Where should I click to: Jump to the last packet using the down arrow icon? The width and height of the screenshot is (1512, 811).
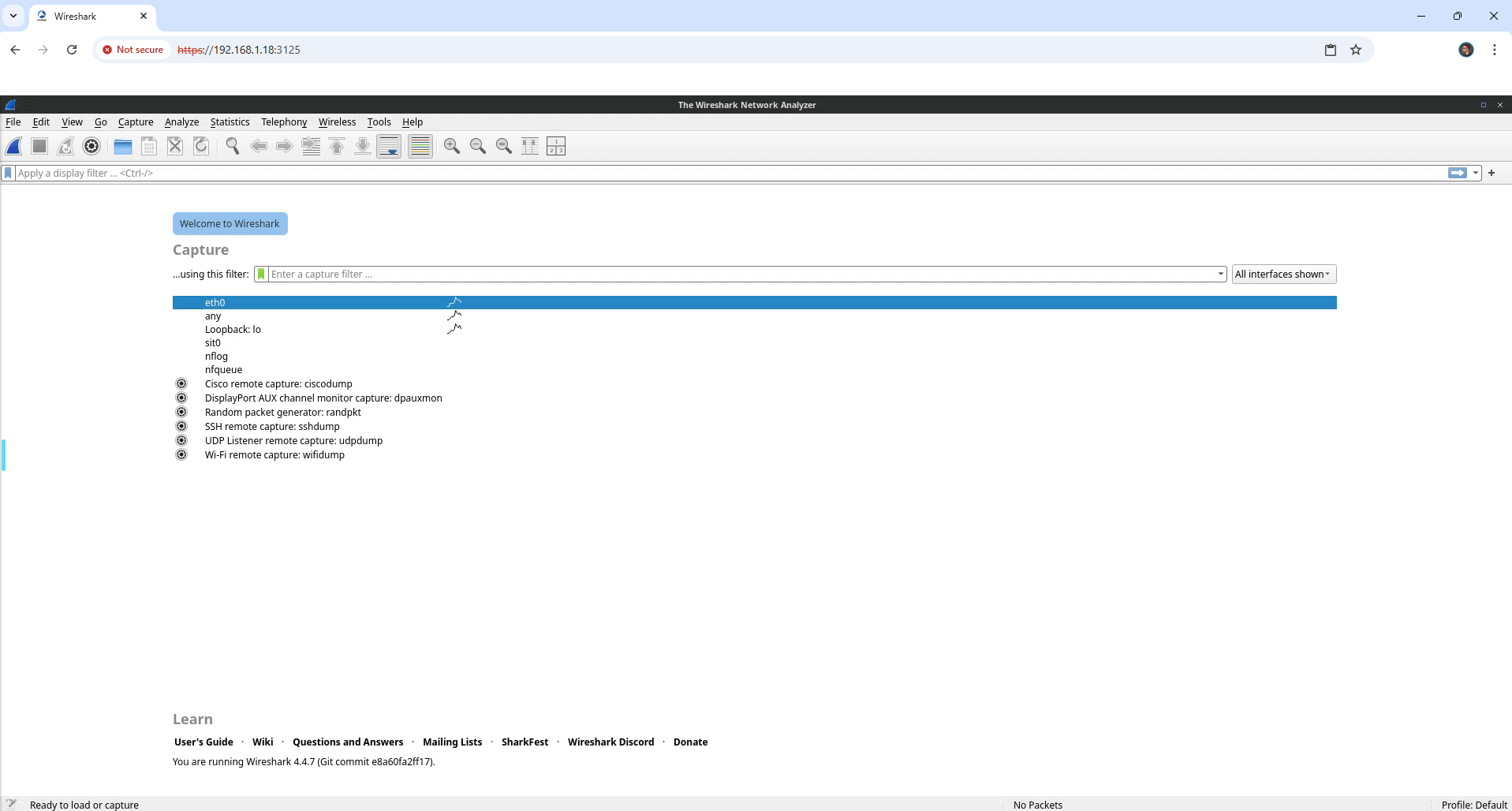point(363,146)
